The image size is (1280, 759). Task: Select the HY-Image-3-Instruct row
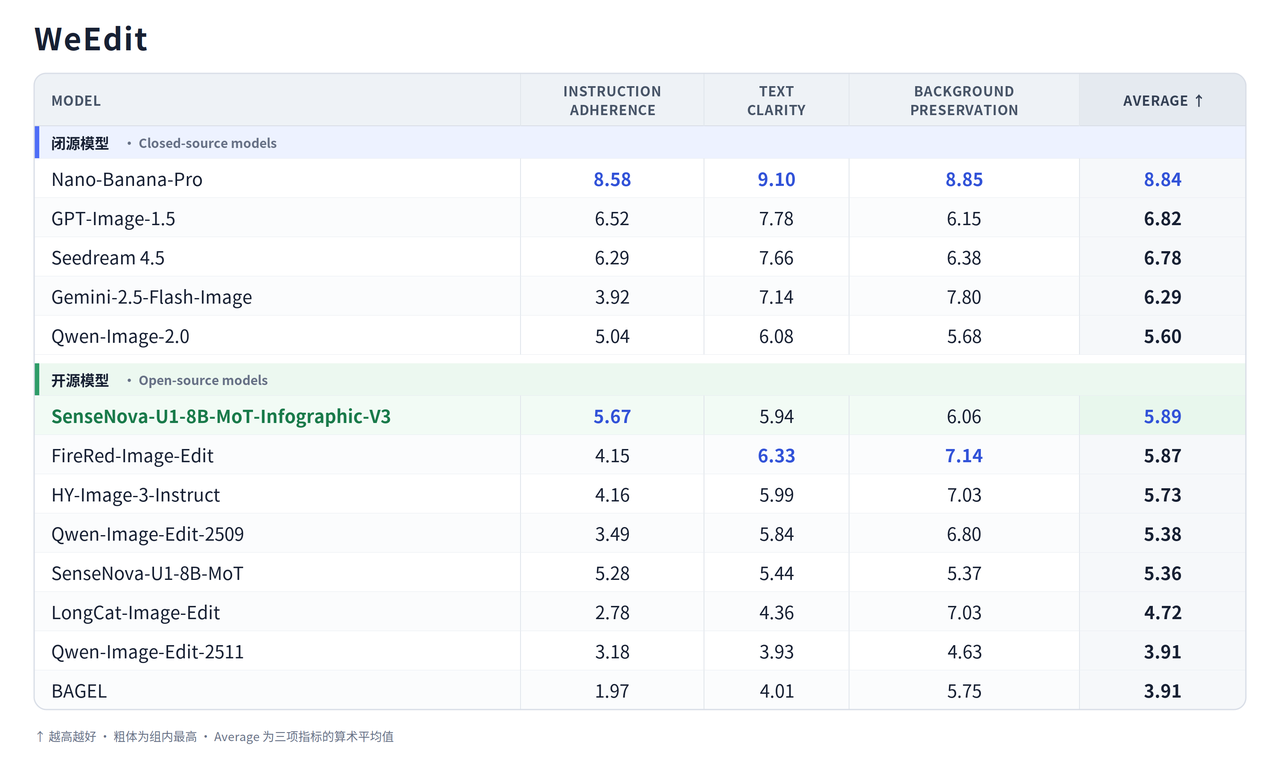click(x=640, y=494)
